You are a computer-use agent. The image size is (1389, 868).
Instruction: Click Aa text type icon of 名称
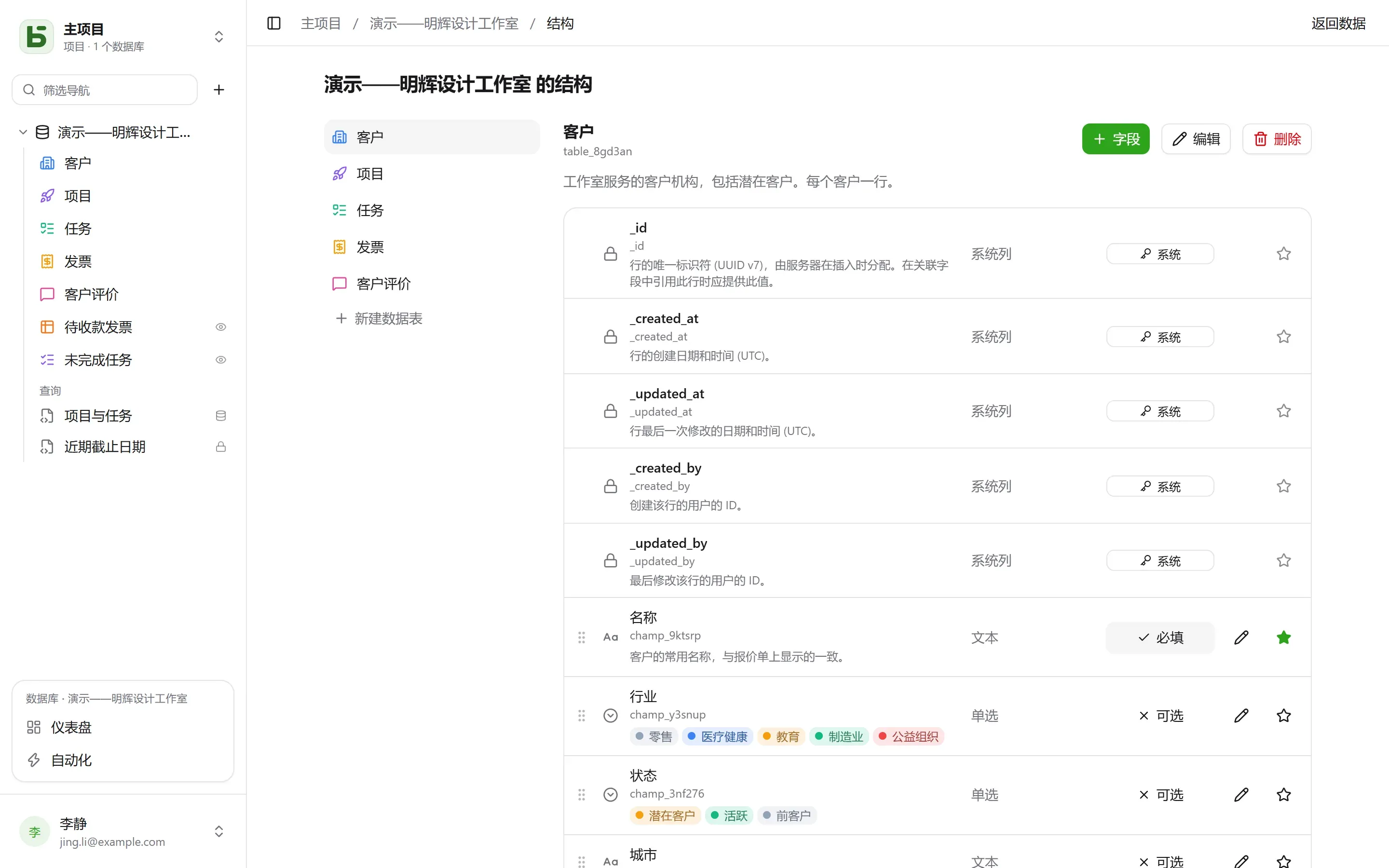[611, 637]
